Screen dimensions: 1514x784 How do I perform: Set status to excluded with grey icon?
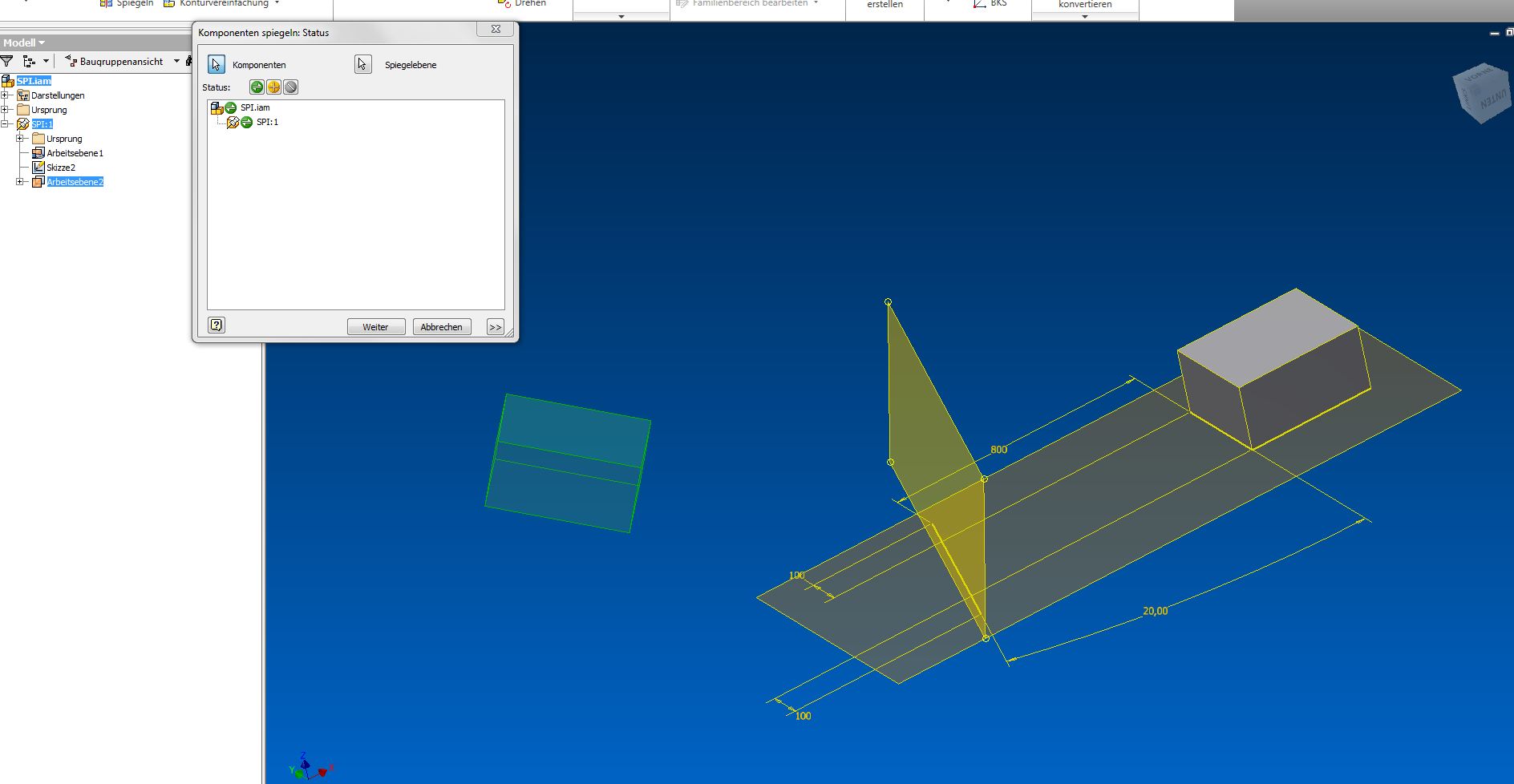tap(290, 87)
